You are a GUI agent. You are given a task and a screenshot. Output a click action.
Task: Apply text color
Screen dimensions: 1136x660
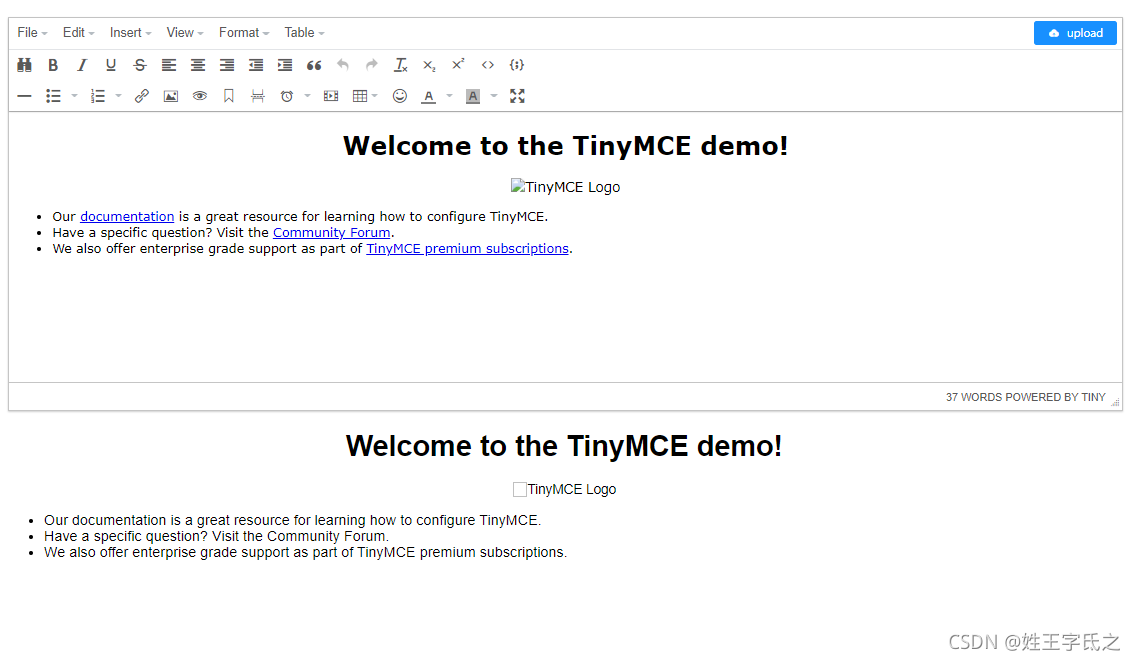click(429, 96)
